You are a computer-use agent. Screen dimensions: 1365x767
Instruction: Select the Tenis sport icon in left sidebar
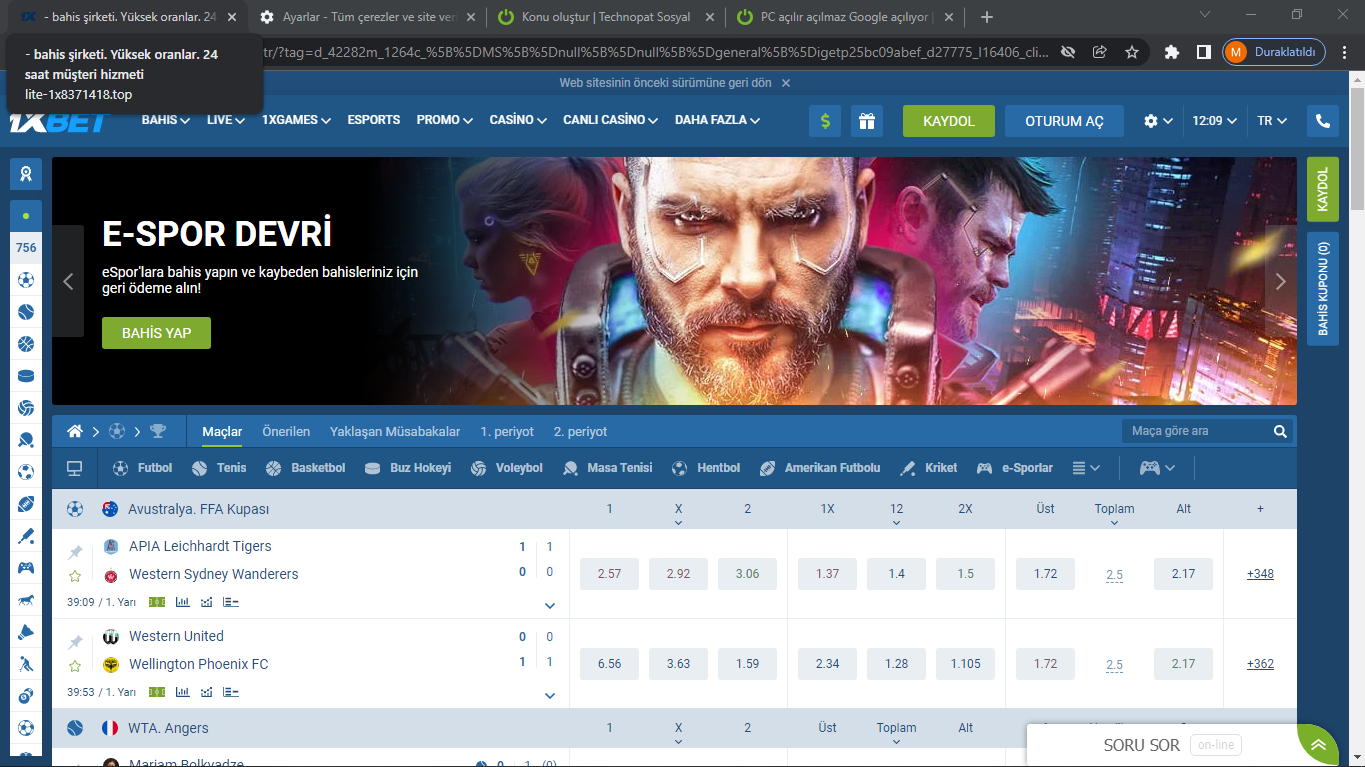click(x=25, y=311)
